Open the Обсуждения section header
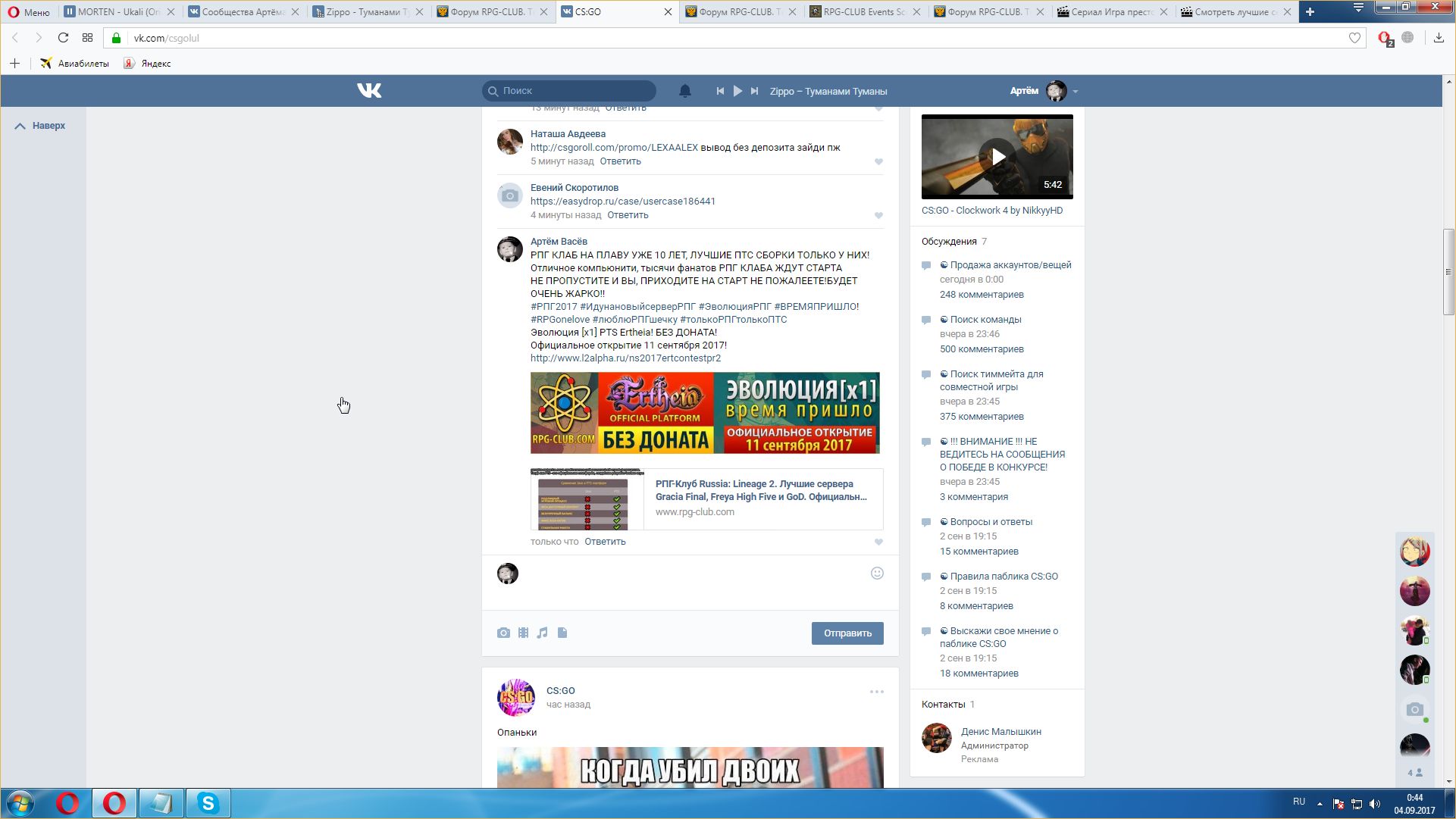1456x819 pixels. 949,242
